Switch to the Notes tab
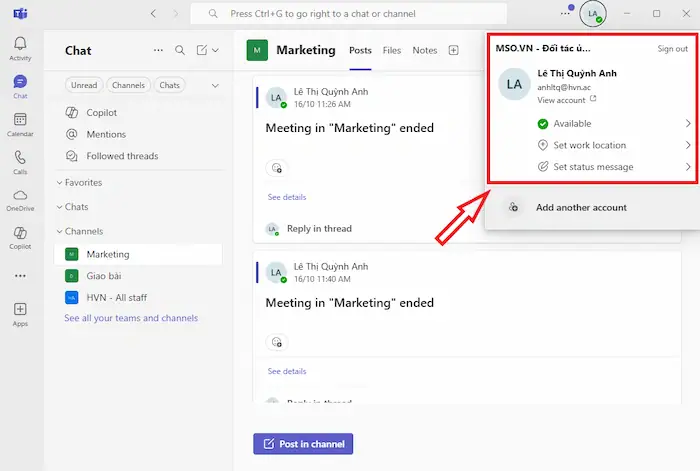 424,50
